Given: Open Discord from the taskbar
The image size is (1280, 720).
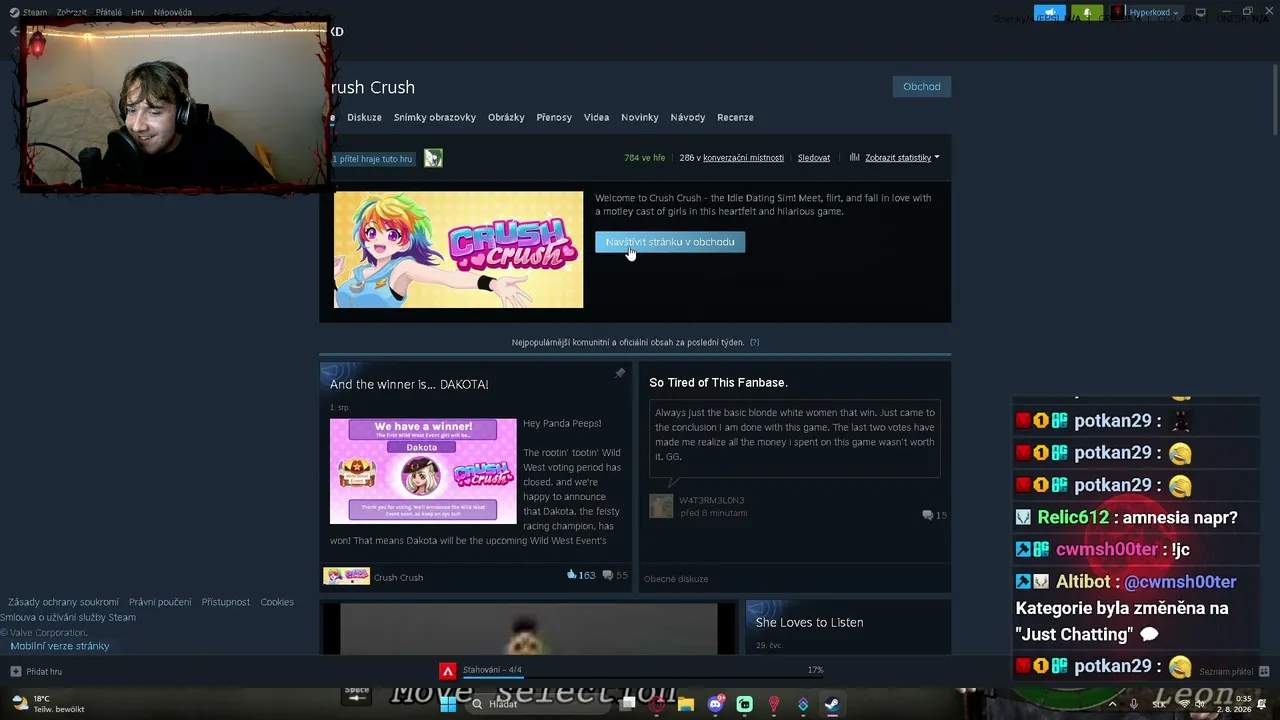Looking at the screenshot, I should 715,704.
